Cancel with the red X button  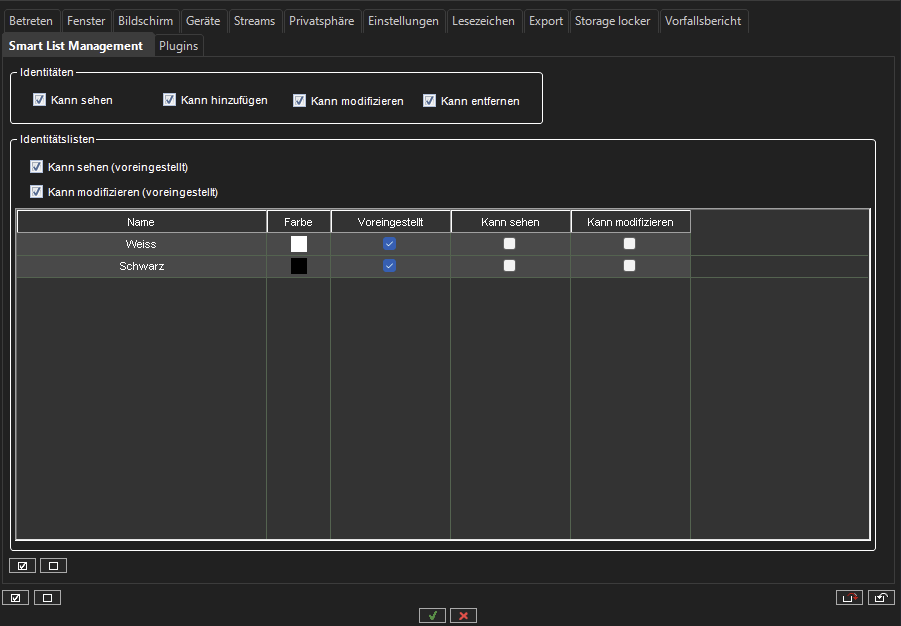(x=464, y=616)
